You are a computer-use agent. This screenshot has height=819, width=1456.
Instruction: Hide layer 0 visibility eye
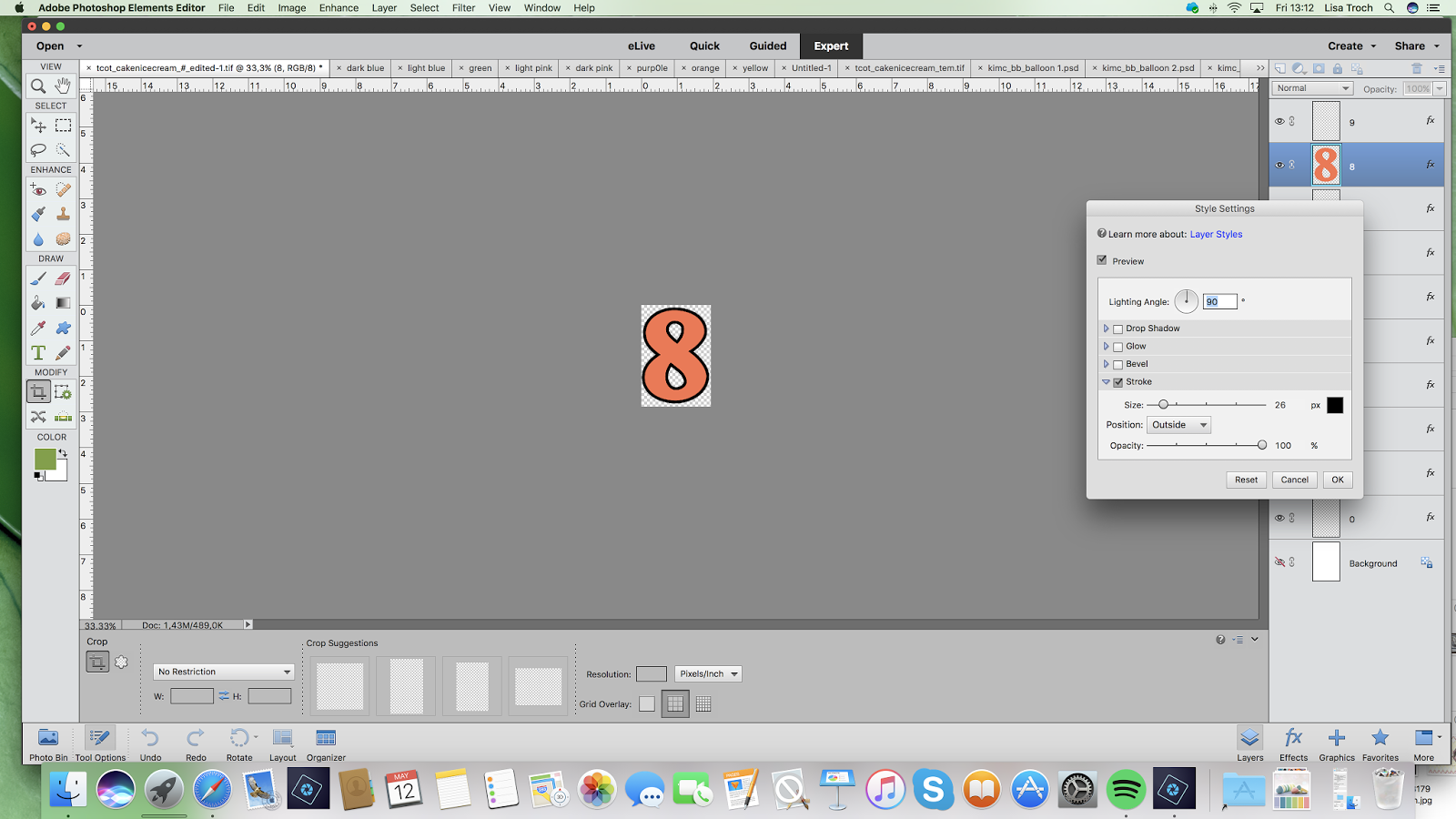coord(1279,518)
